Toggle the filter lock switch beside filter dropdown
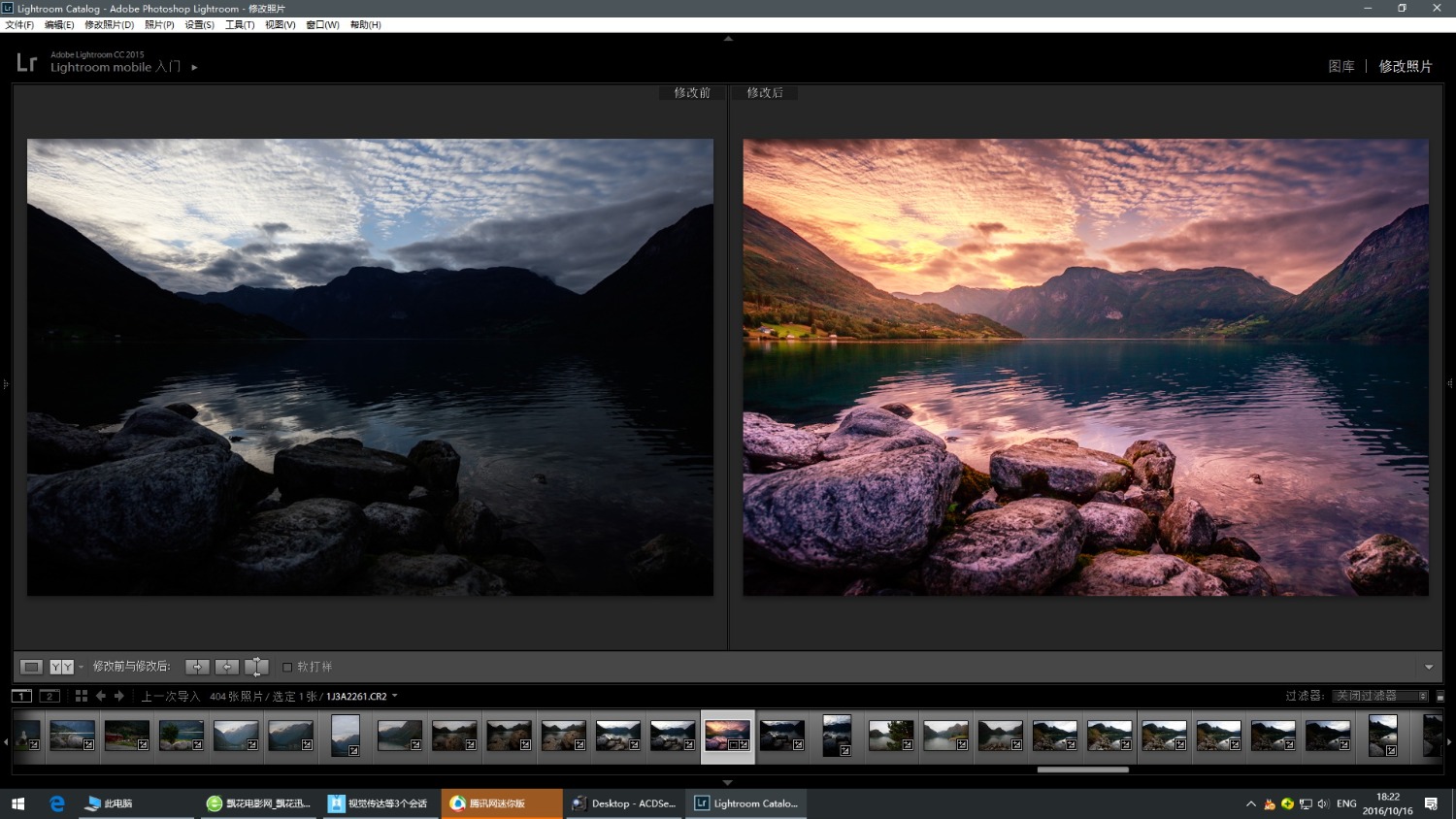The height and width of the screenshot is (819, 1456). [1440, 696]
